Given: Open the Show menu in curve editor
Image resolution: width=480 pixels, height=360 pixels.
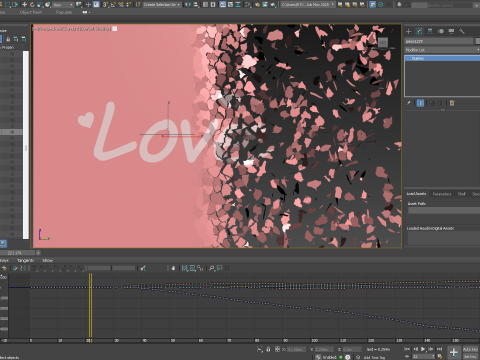Looking at the screenshot, I should tap(47, 260).
